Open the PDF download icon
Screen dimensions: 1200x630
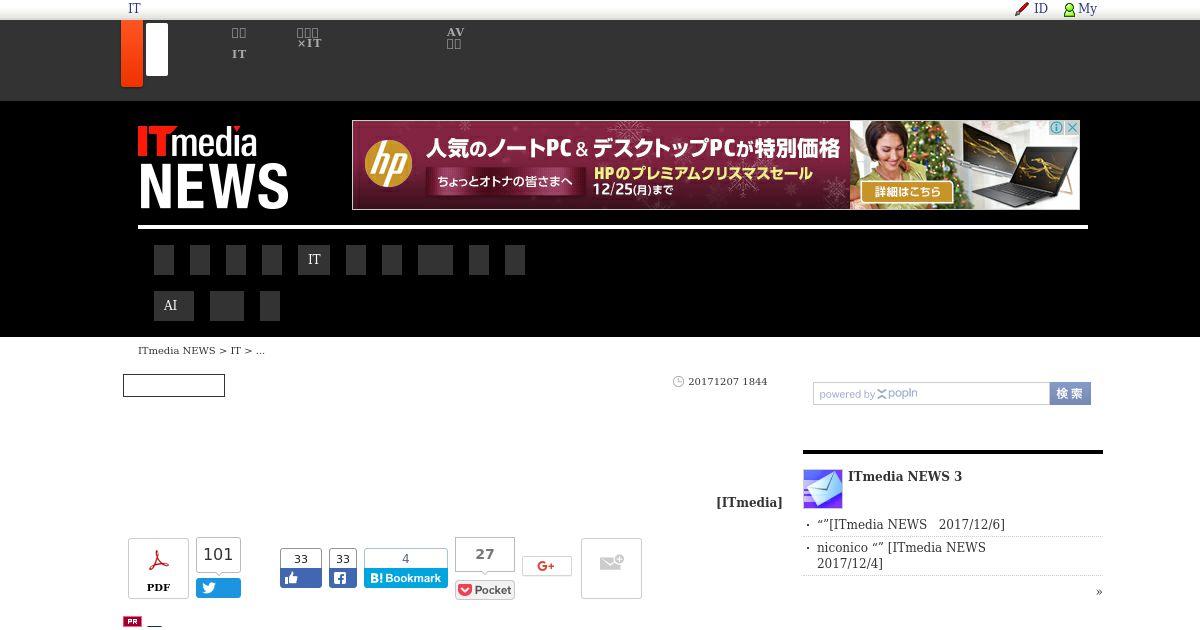pos(158,568)
